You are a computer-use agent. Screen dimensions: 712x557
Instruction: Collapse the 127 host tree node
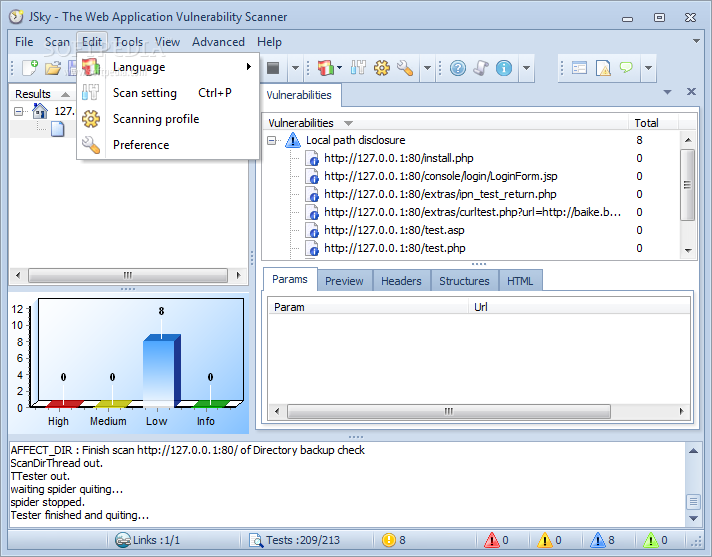18,111
